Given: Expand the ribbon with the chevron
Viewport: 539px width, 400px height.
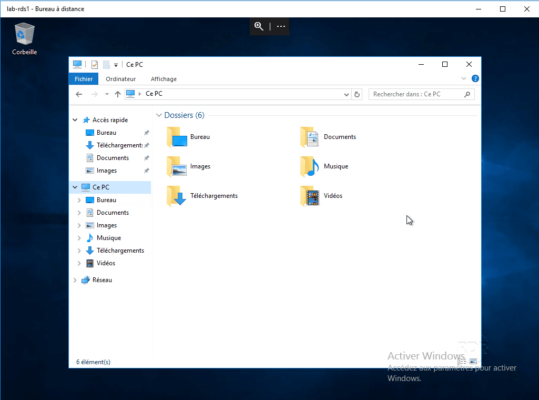Looking at the screenshot, I should click(x=463, y=79).
